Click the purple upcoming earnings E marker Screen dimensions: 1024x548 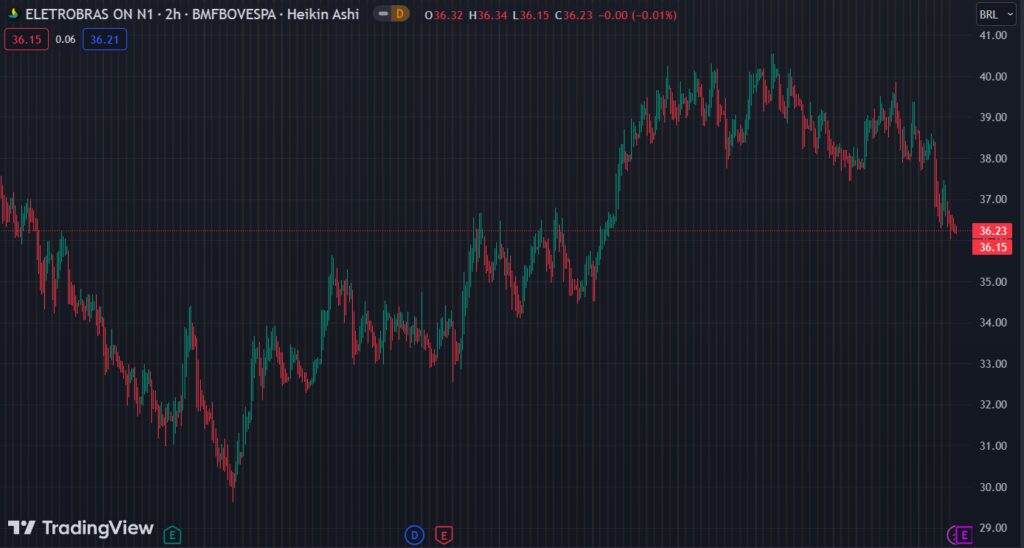click(964, 536)
